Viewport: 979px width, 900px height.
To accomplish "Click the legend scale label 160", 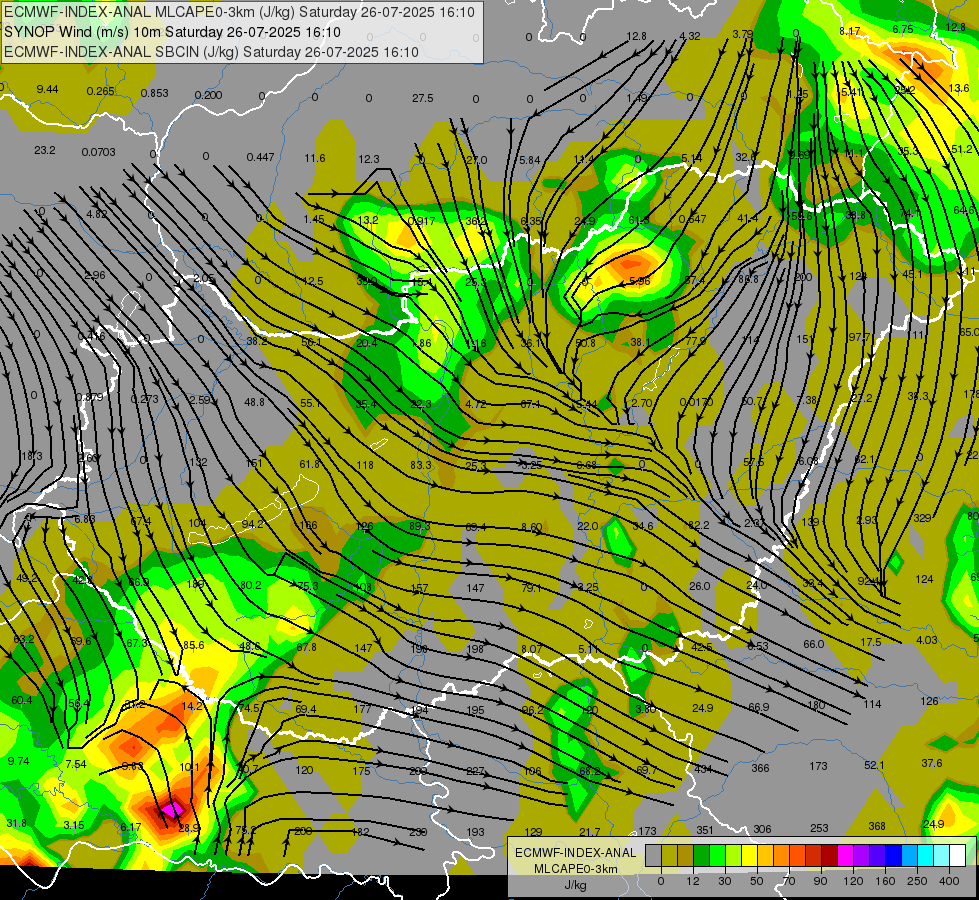I will [x=885, y=881].
